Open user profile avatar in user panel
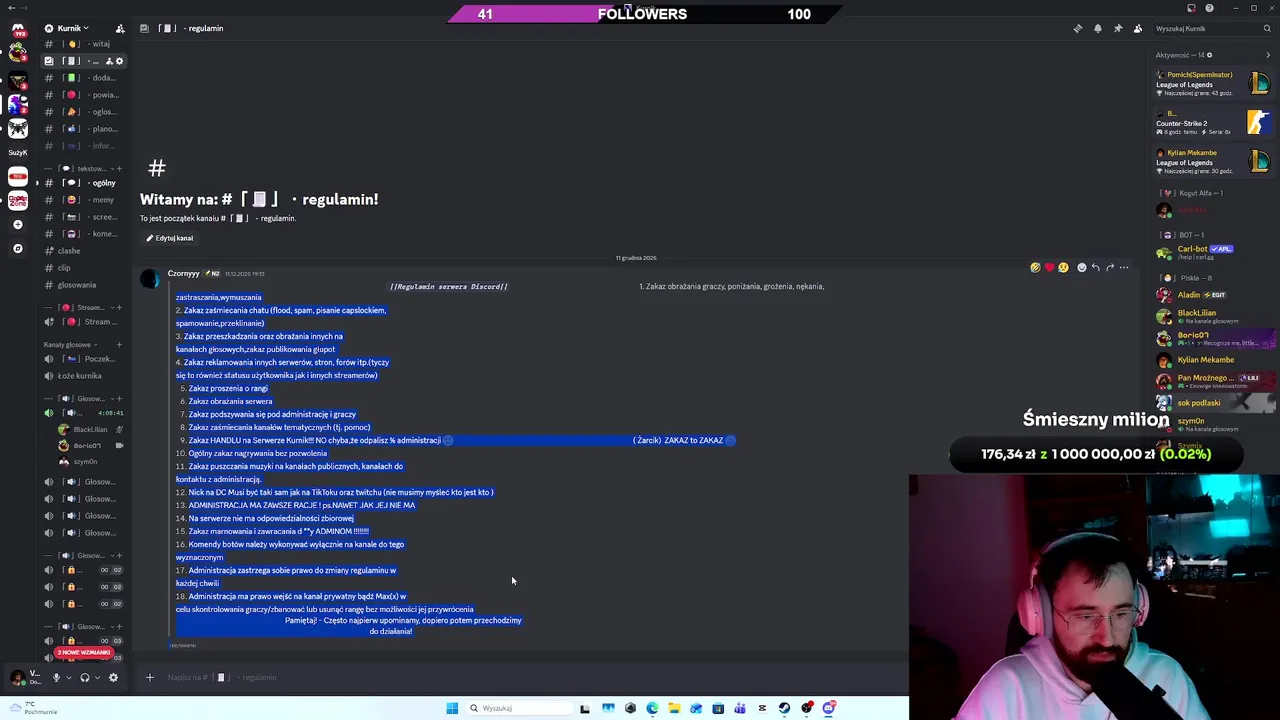 click(x=18, y=678)
